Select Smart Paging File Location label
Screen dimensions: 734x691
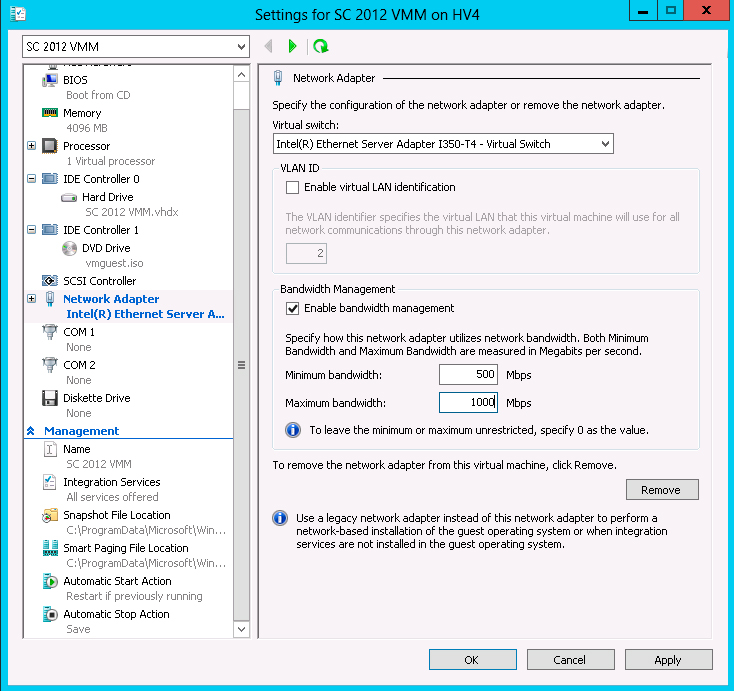126,548
